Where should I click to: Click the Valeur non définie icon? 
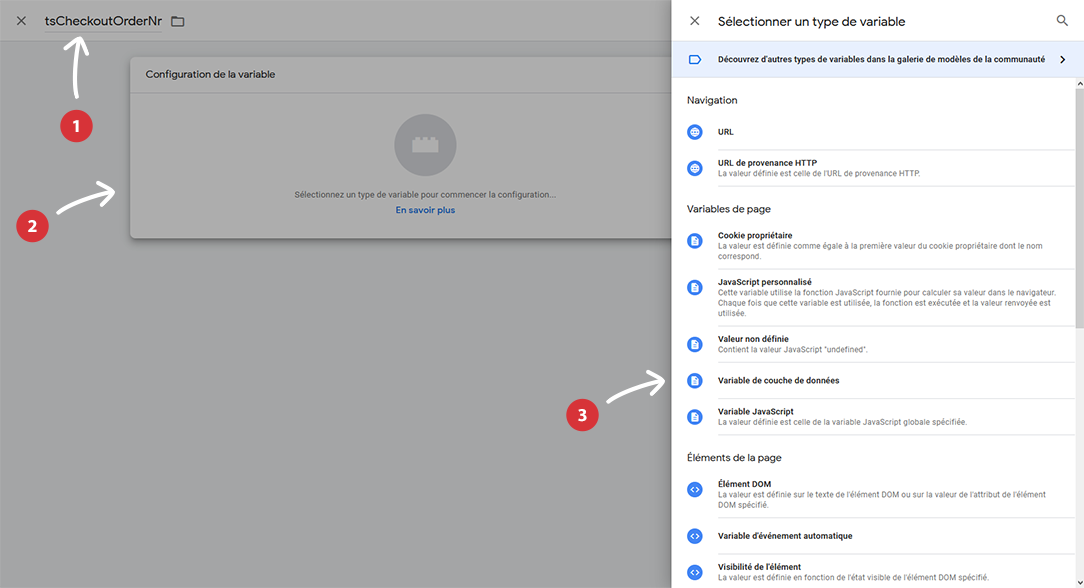pyautogui.click(x=695, y=344)
